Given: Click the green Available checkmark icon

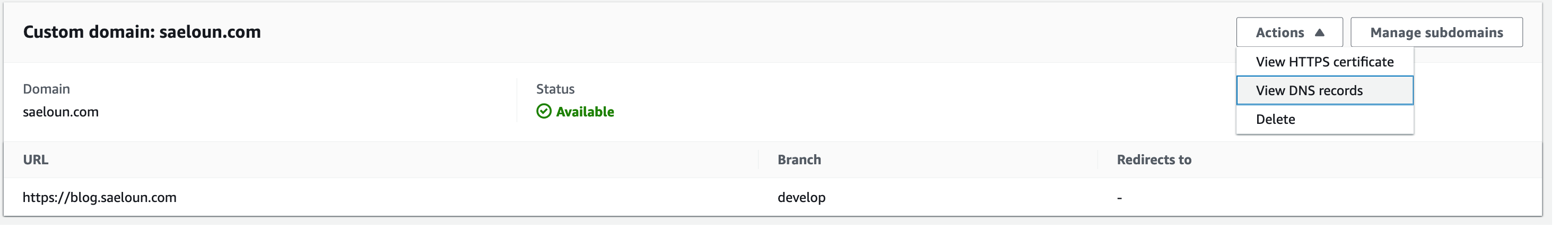Looking at the screenshot, I should point(544,111).
